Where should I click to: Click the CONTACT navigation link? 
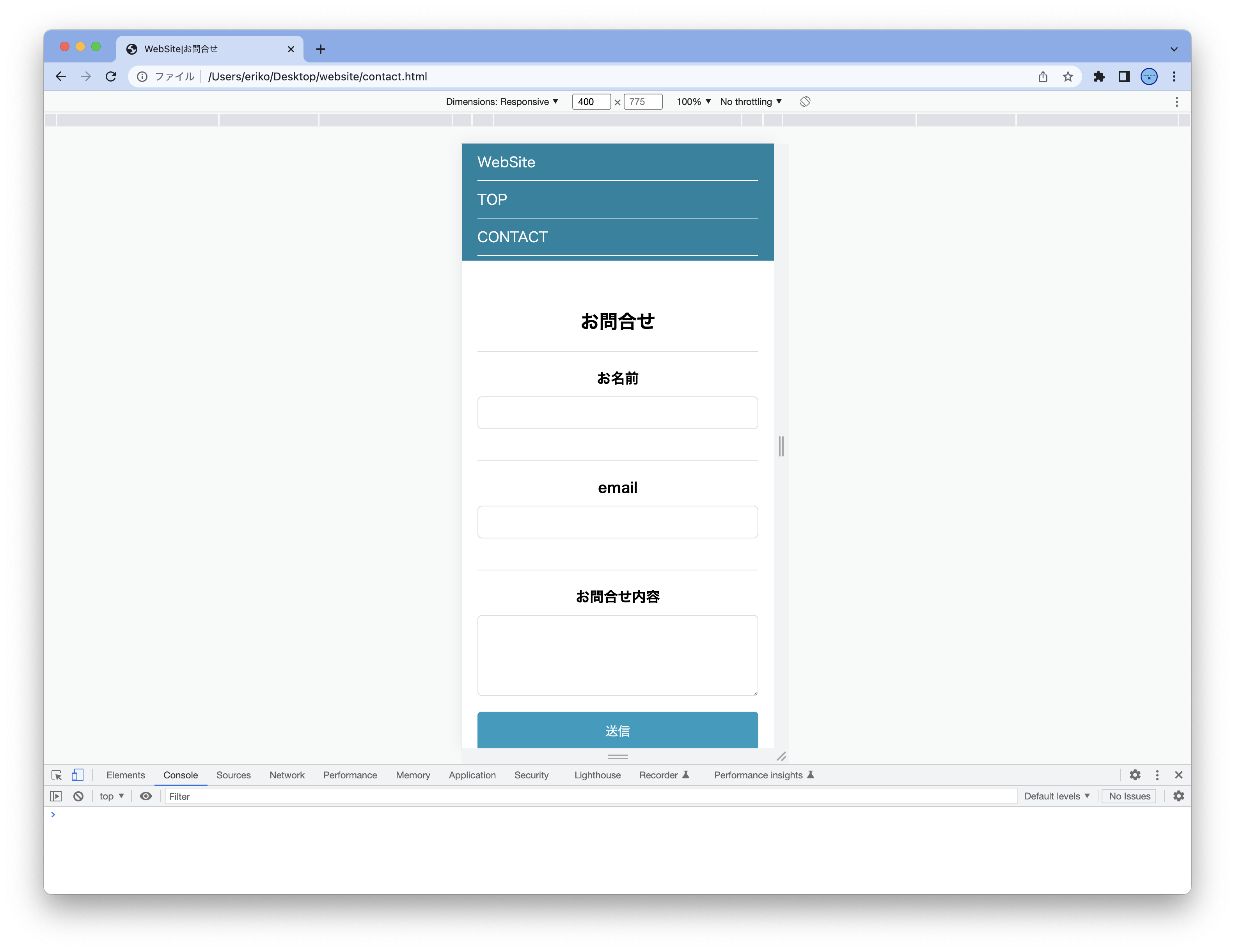pos(512,237)
